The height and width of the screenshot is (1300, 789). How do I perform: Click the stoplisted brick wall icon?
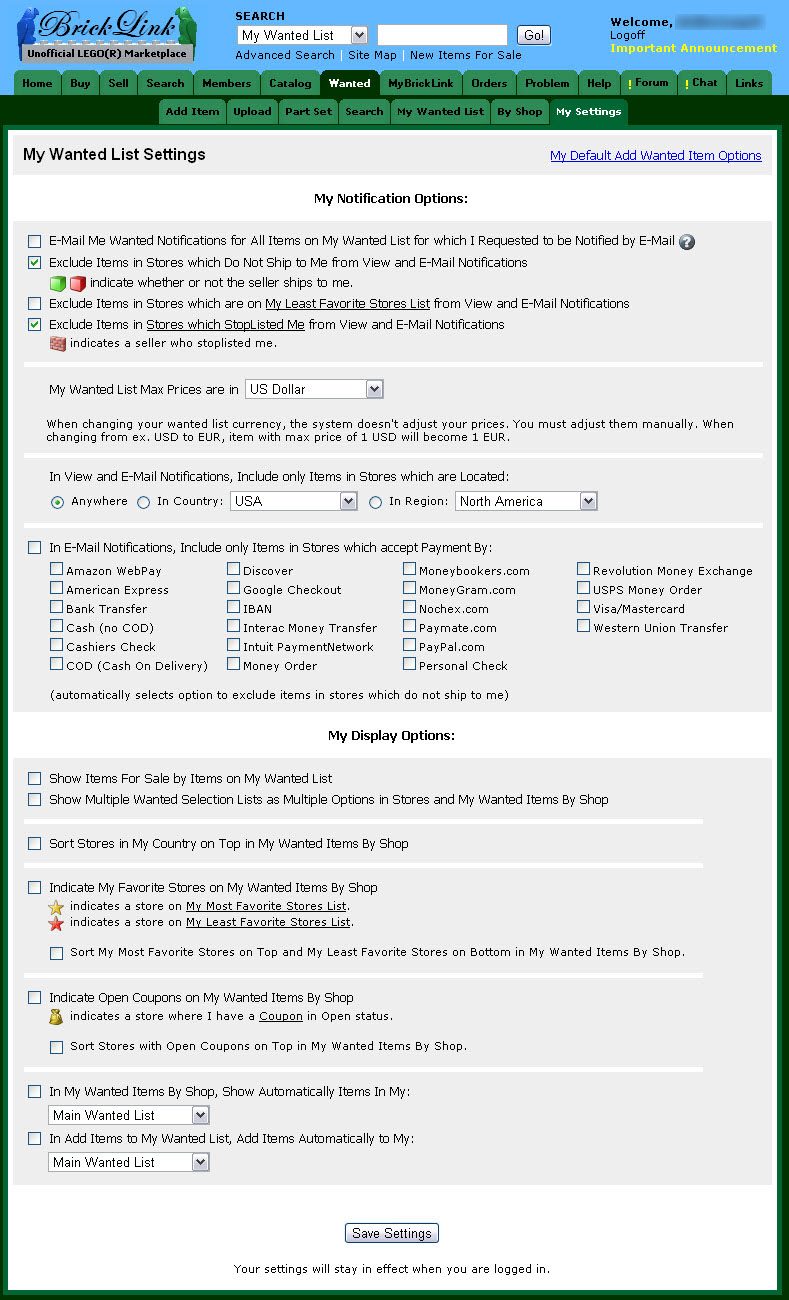coord(58,343)
